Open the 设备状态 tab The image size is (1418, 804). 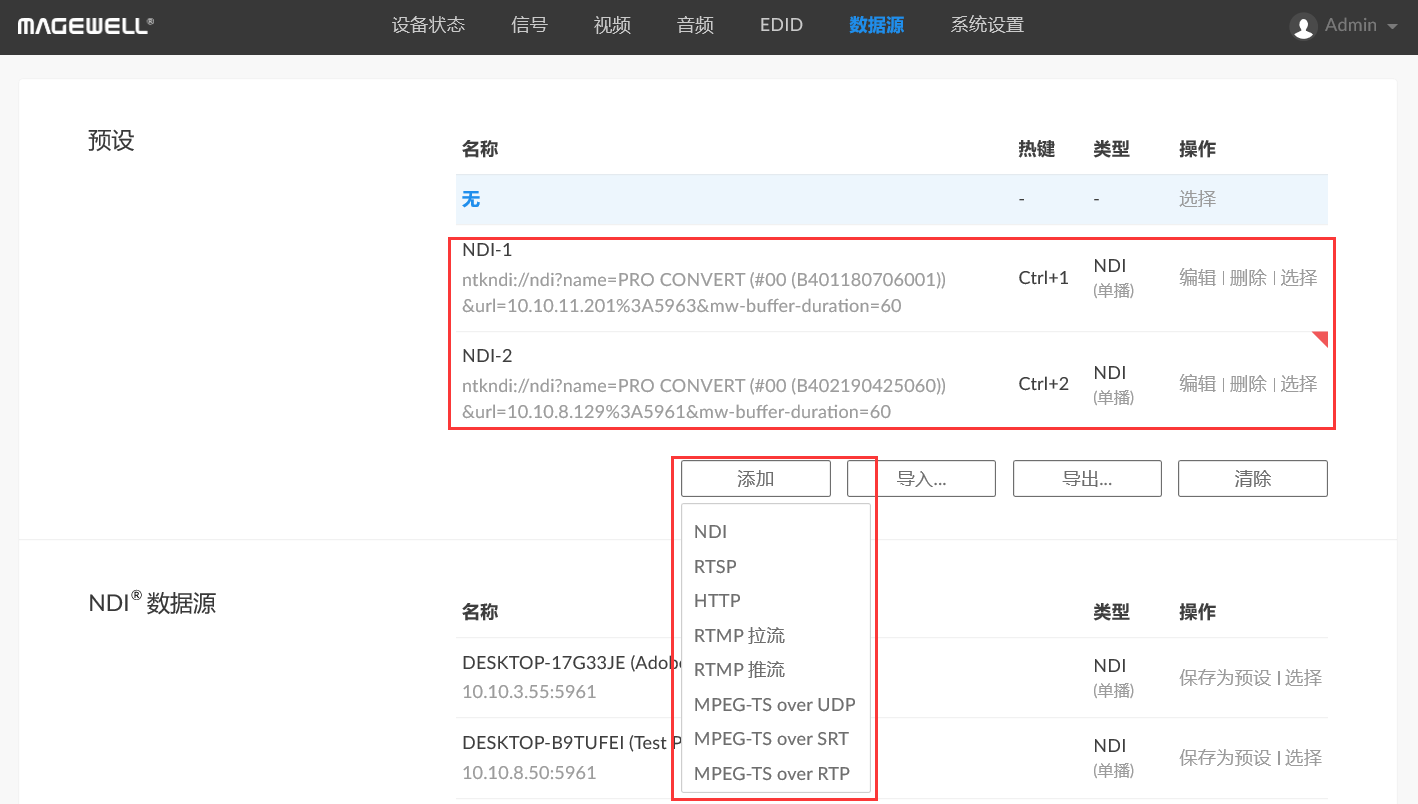428,25
